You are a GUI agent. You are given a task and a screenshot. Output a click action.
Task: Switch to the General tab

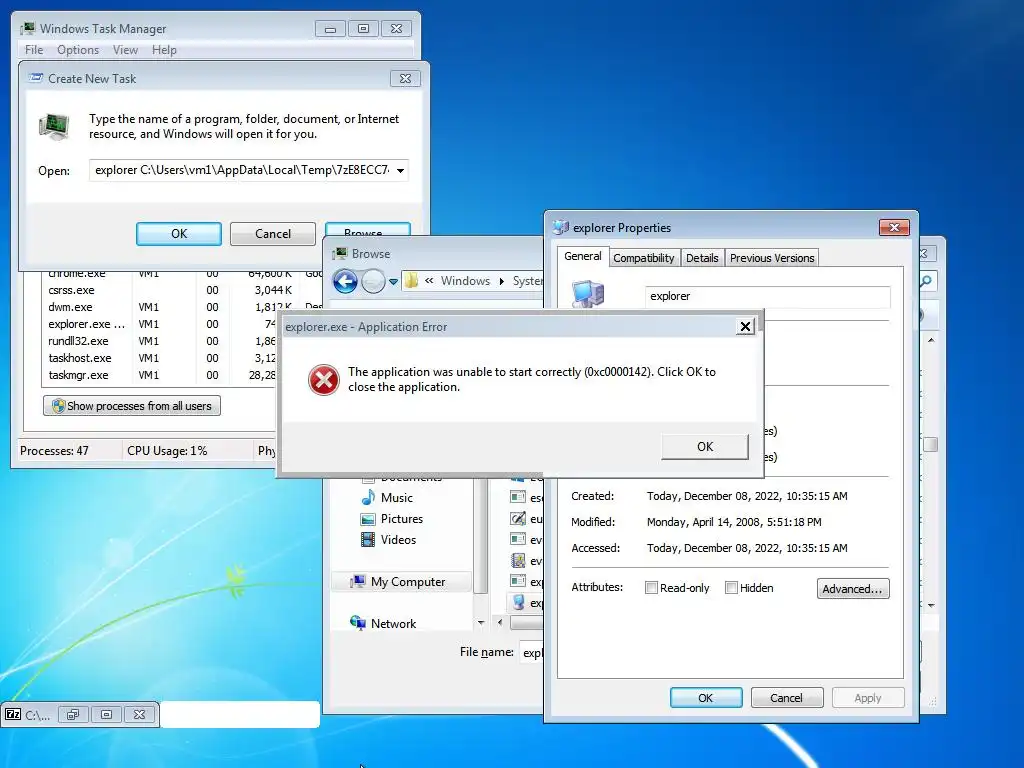tap(583, 256)
